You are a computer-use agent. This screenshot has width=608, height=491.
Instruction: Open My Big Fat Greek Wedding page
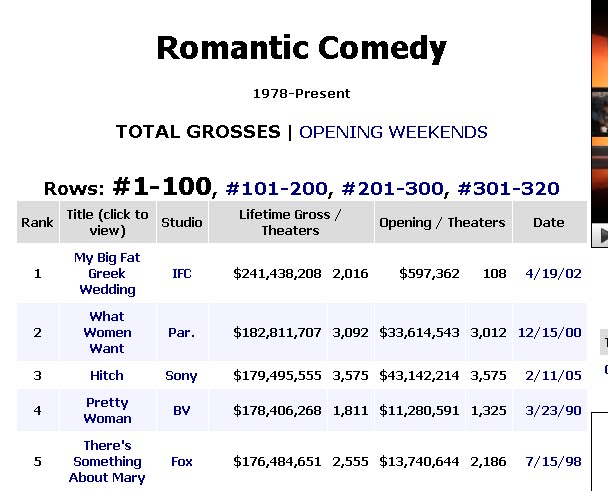click(105, 273)
